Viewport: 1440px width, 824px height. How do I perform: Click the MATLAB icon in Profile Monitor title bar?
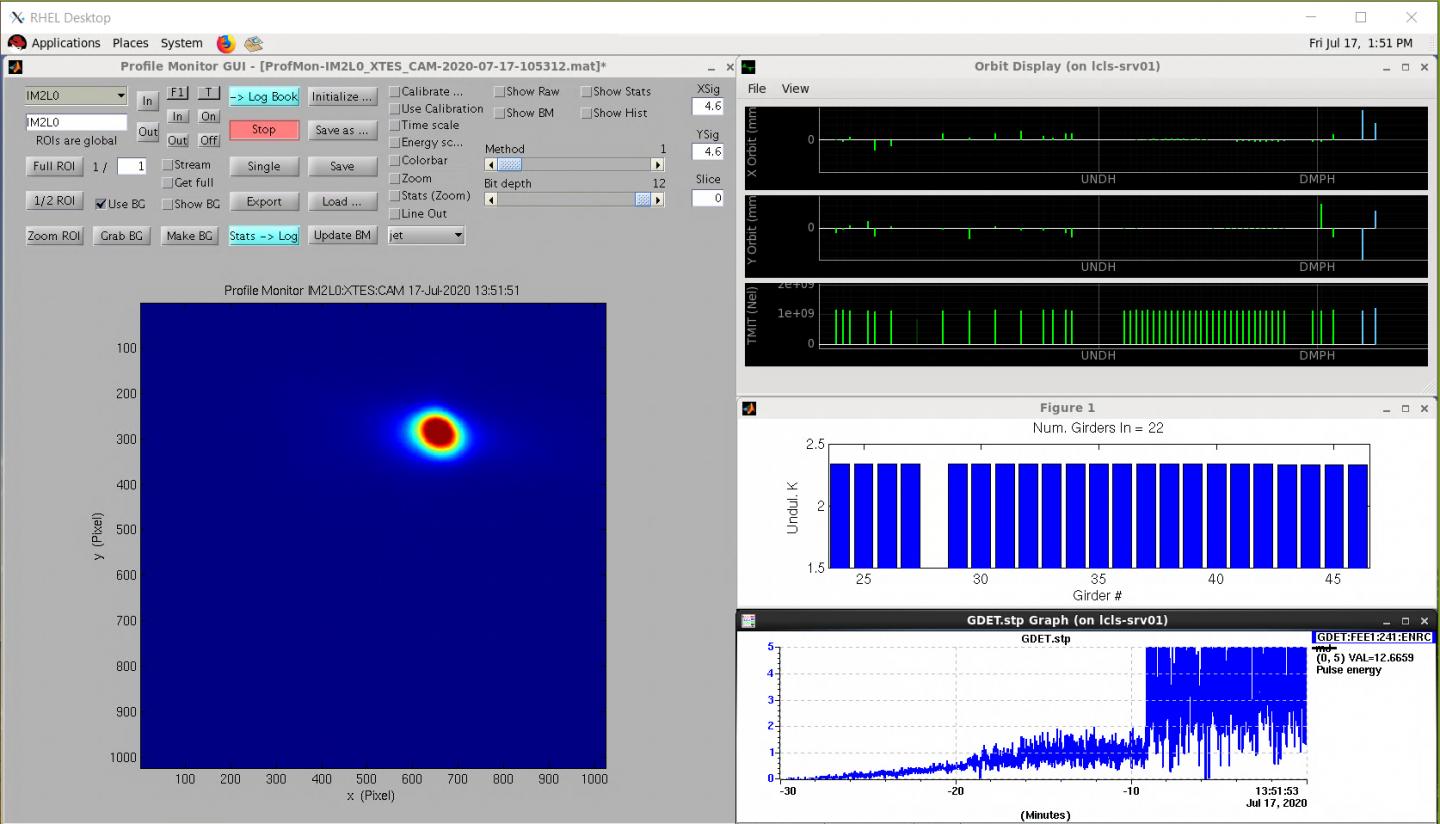15,67
